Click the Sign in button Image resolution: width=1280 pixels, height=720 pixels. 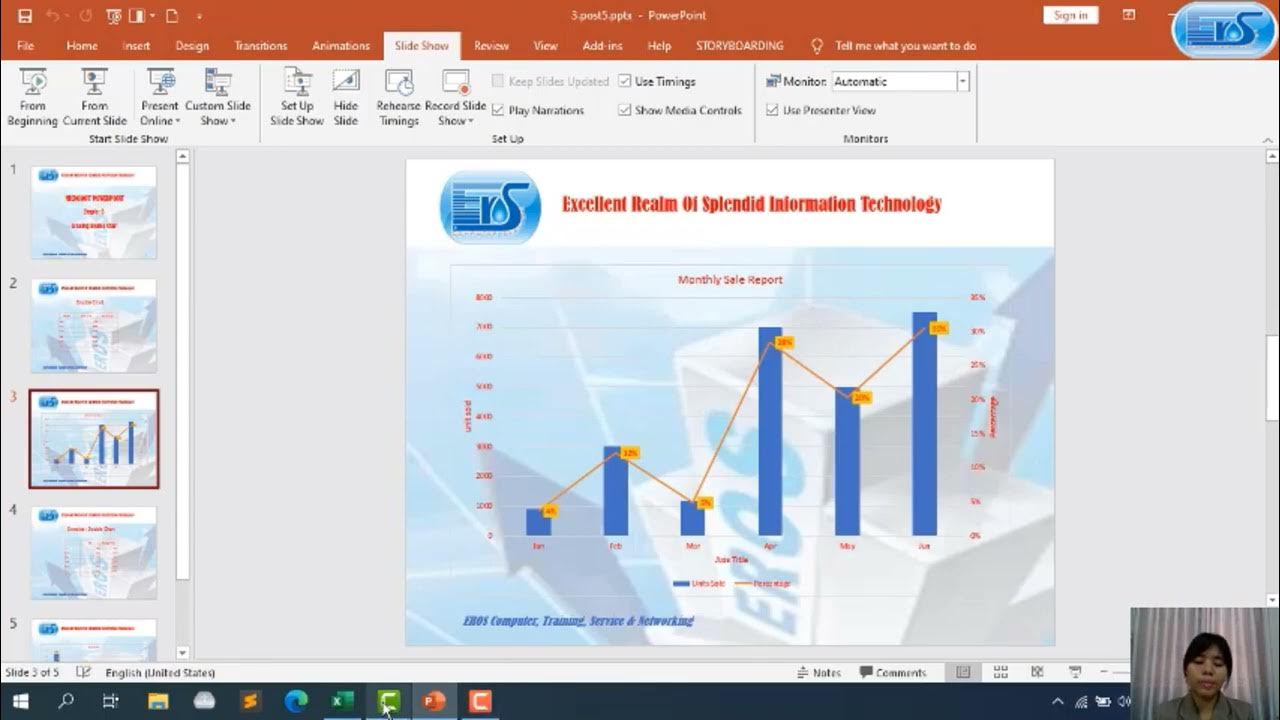tap(1070, 15)
